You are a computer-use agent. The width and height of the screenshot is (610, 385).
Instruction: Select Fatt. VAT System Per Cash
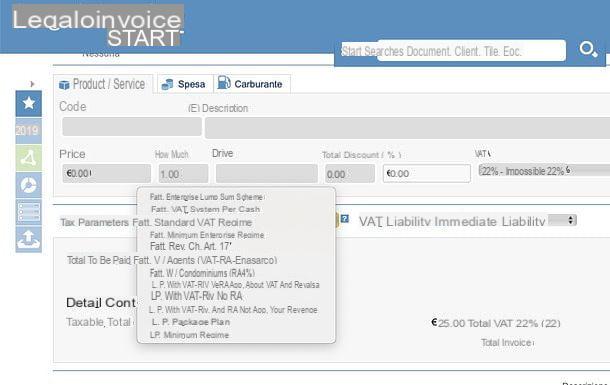pyautogui.click(x=205, y=209)
